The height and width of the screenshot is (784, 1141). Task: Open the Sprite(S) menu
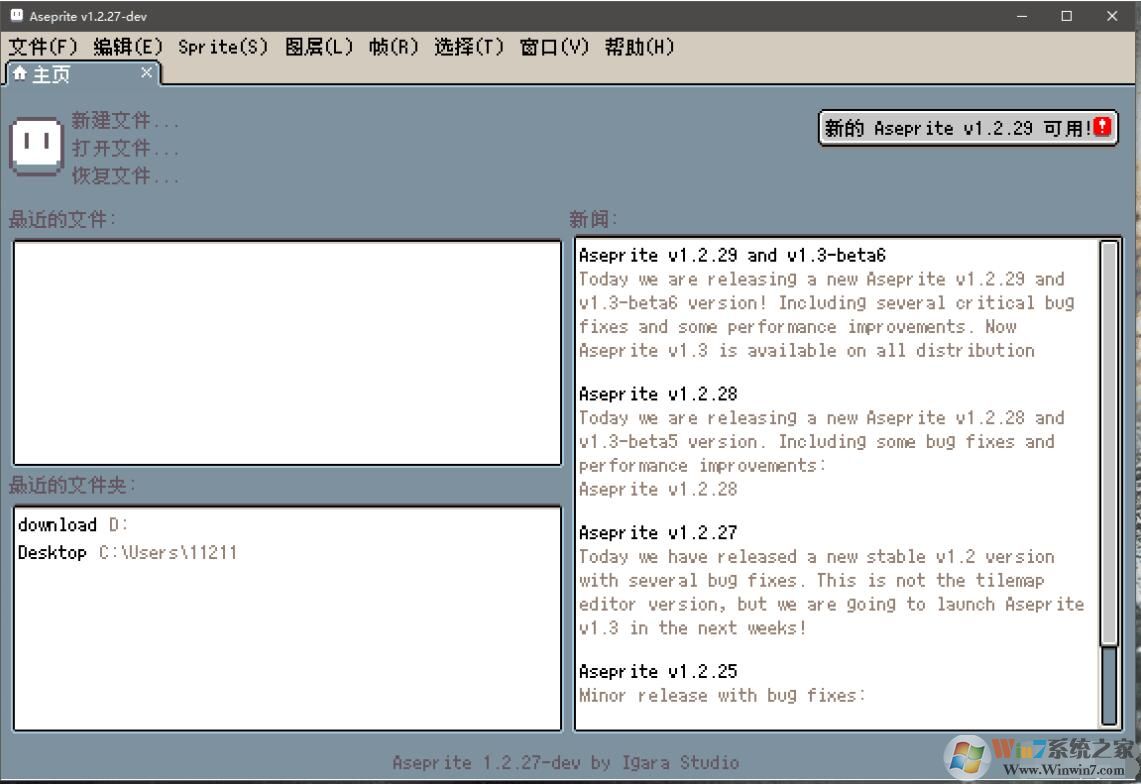[223, 47]
